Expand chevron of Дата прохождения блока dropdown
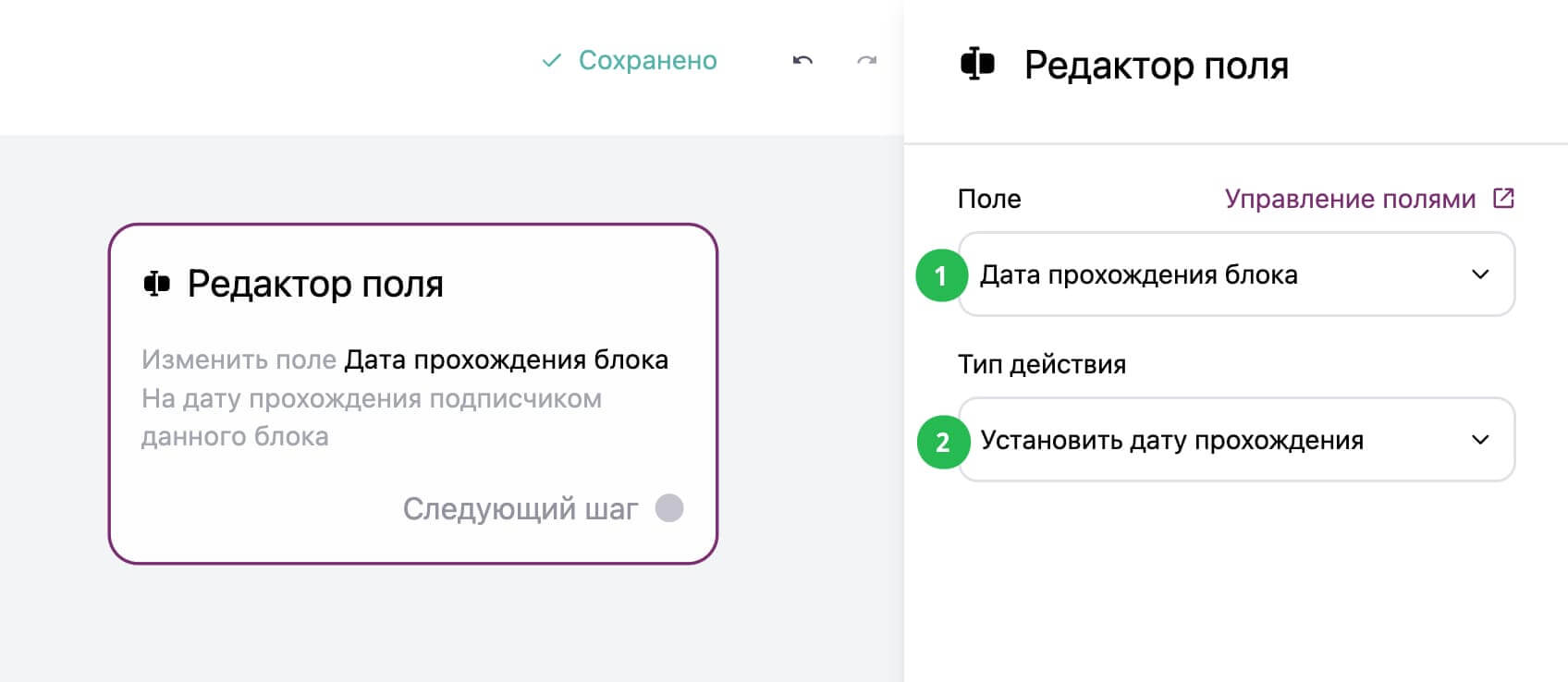The image size is (1568, 682). pyautogui.click(x=1480, y=274)
